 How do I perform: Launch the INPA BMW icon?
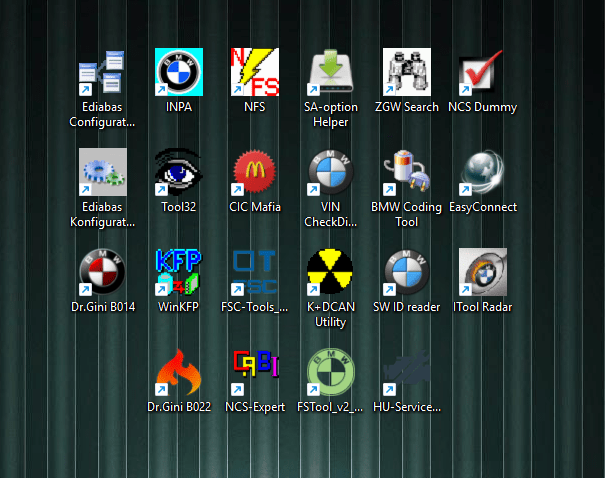pos(179,72)
